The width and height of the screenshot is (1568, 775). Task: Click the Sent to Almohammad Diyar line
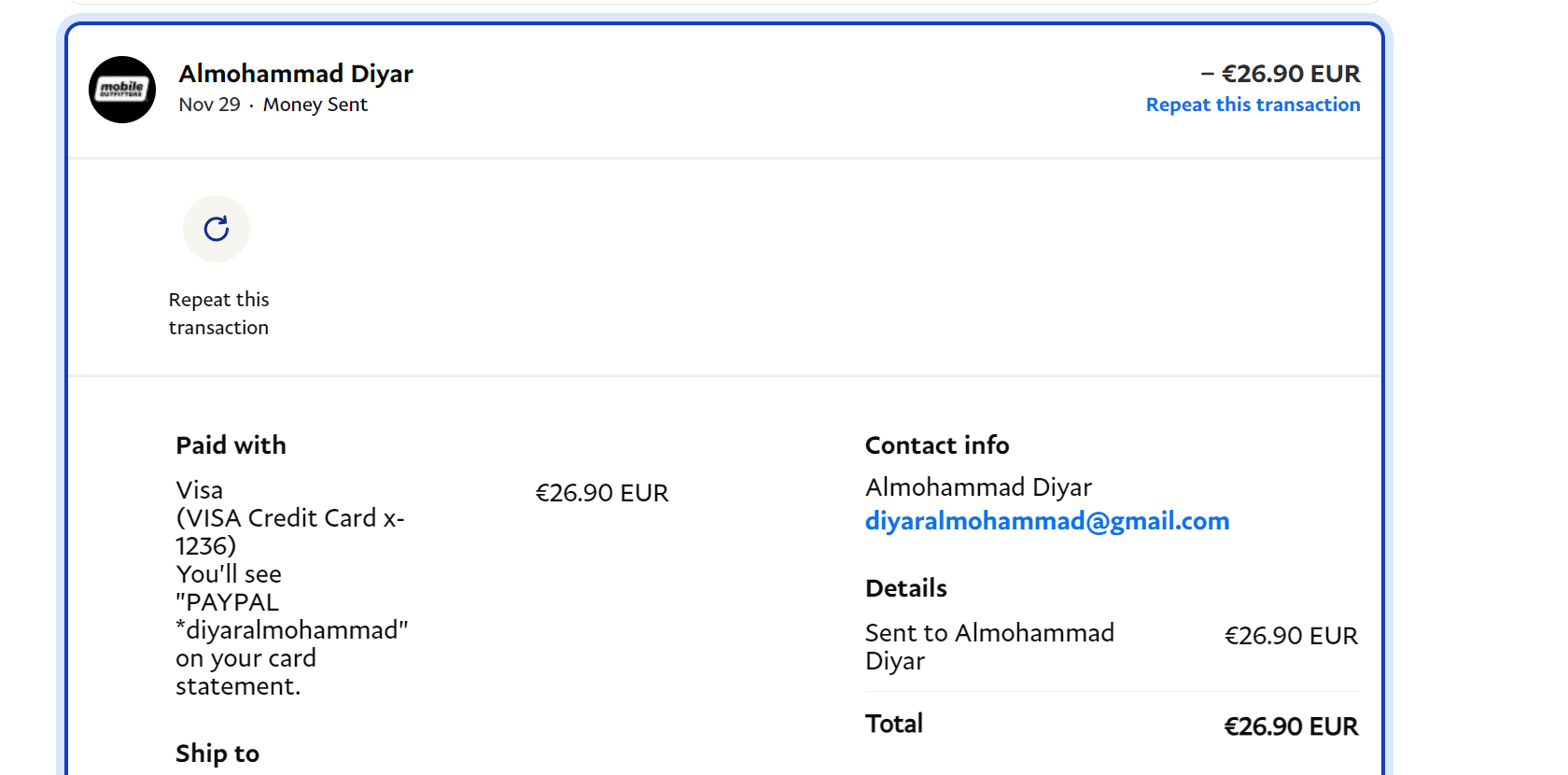coord(989,646)
